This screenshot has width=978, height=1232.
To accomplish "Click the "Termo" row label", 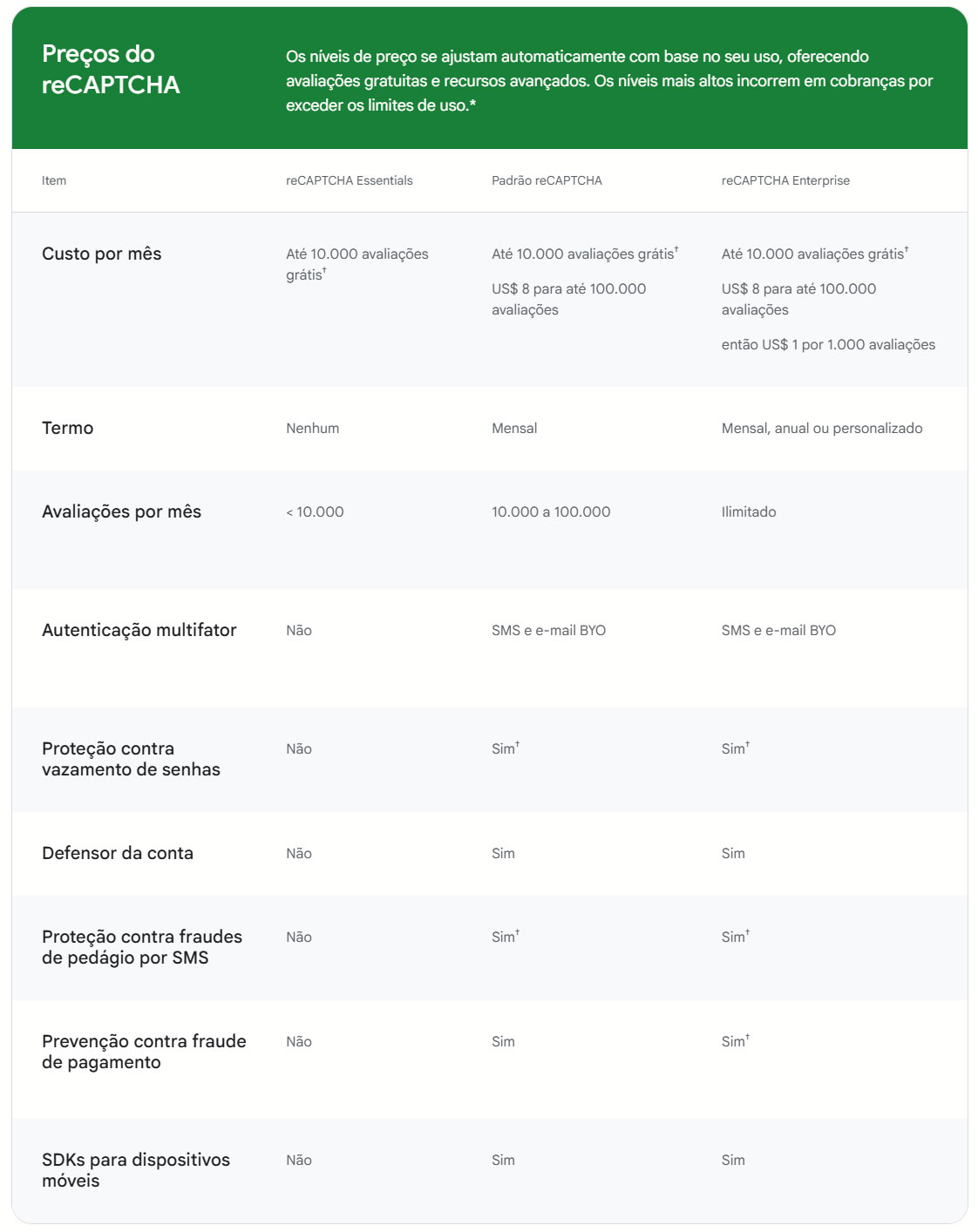I will click(68, 428).
